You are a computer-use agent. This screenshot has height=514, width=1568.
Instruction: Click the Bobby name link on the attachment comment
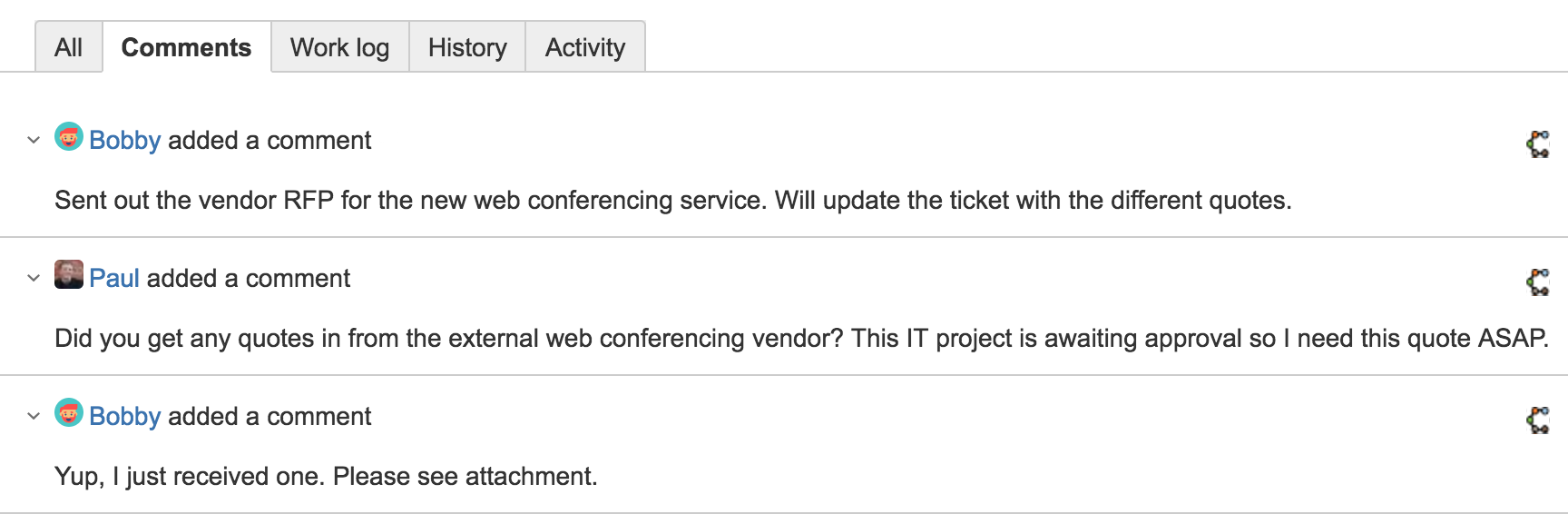[x=125, y=417]
